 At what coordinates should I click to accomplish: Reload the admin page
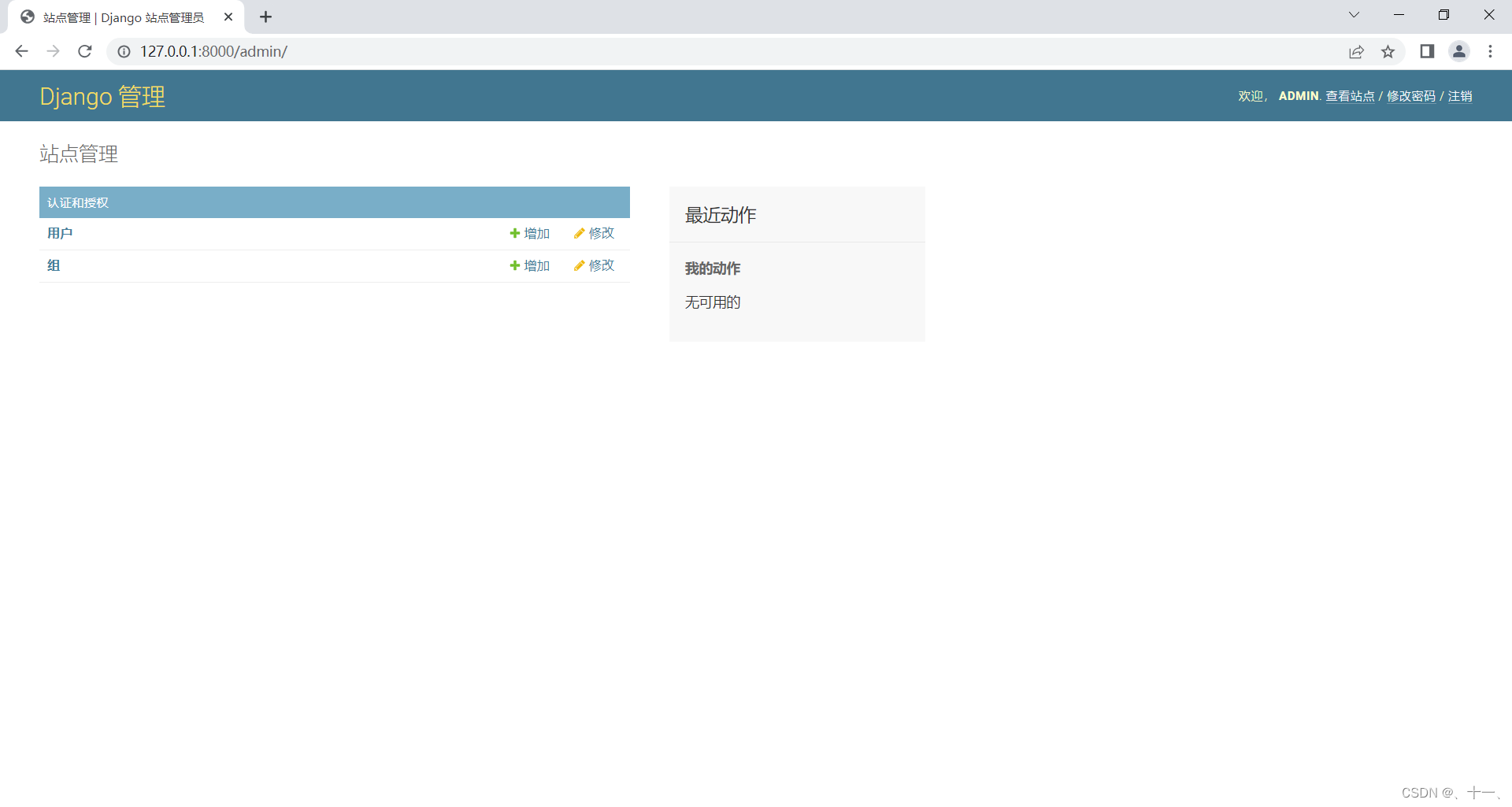pyautogui.click(x=85, y=51)
